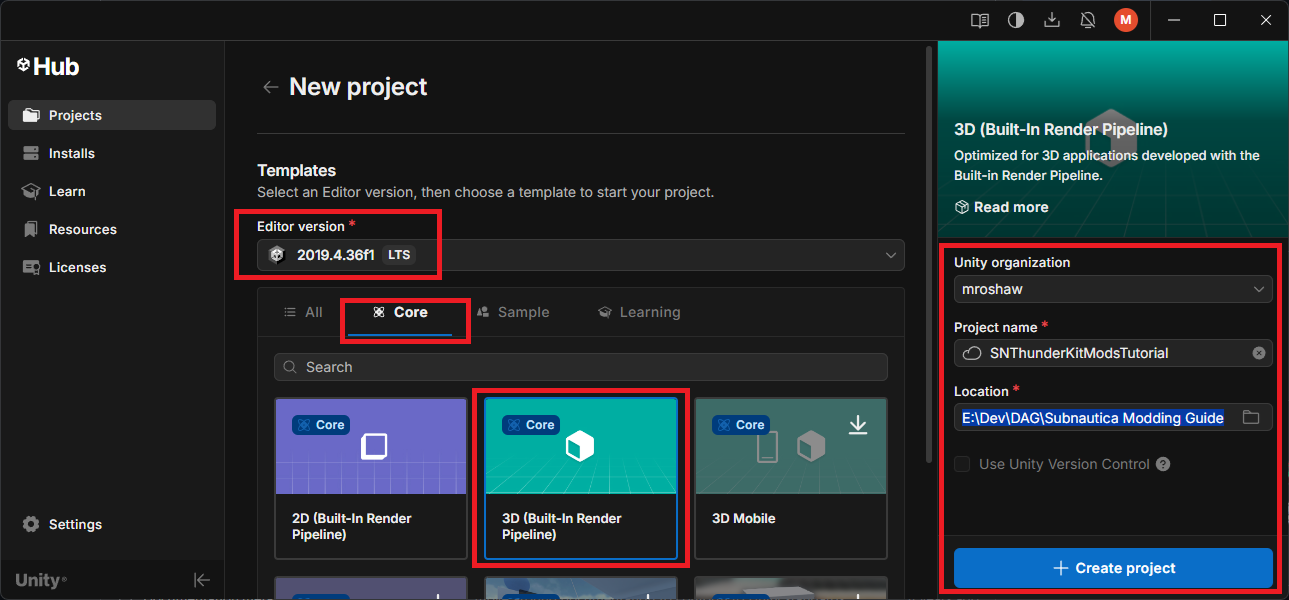Click the help icon beside Unity Version Control

[1163, 464]
